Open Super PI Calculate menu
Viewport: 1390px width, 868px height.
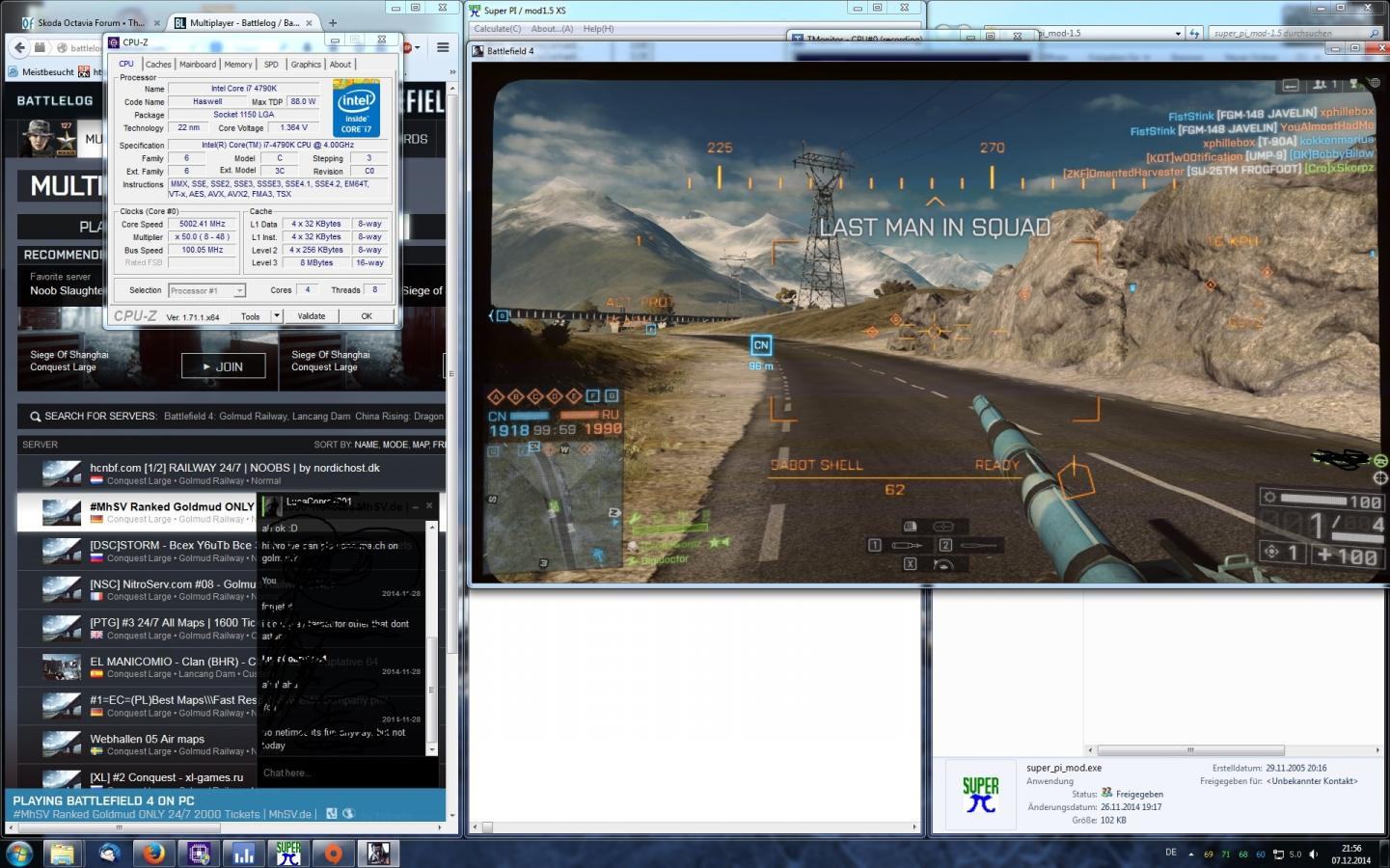pos(498,29)
